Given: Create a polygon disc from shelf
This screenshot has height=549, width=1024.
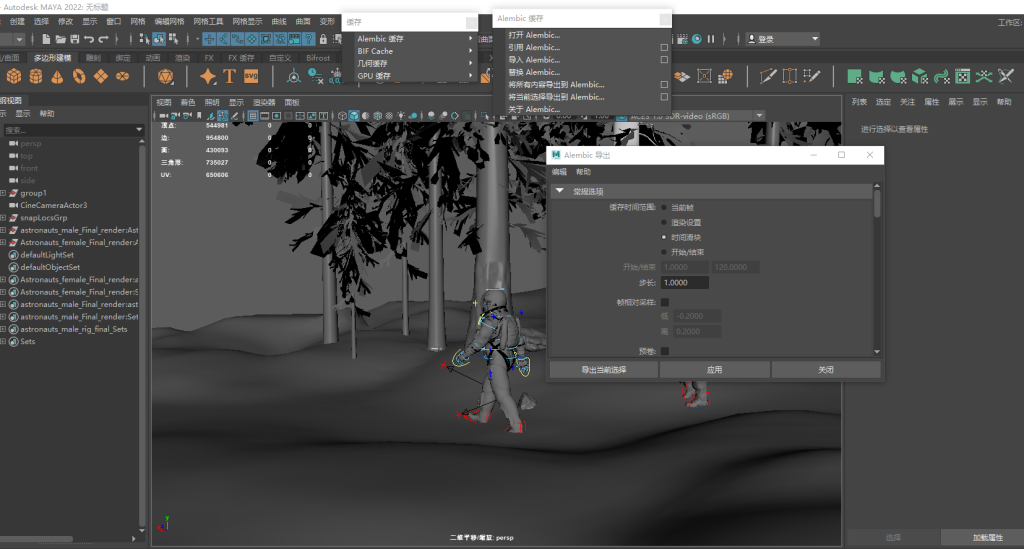Looking at the screenshot, I should tap(122, 76).
